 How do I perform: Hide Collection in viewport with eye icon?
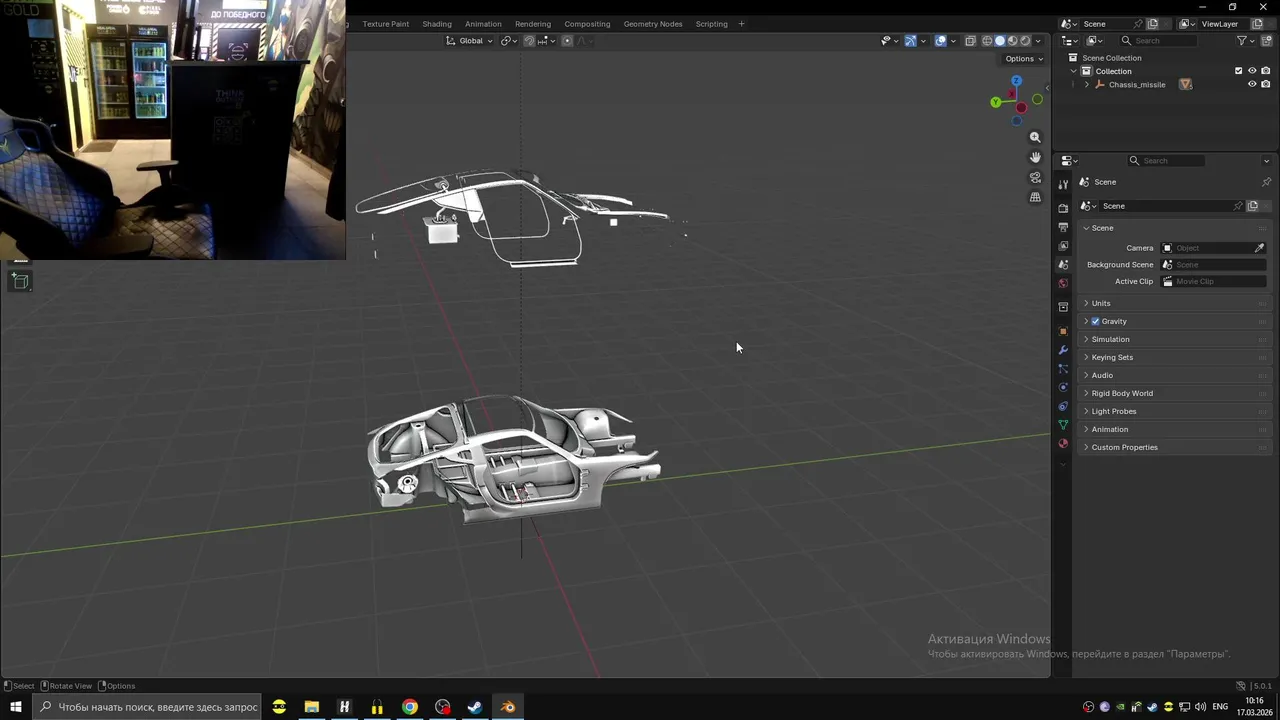point(1252,71)
